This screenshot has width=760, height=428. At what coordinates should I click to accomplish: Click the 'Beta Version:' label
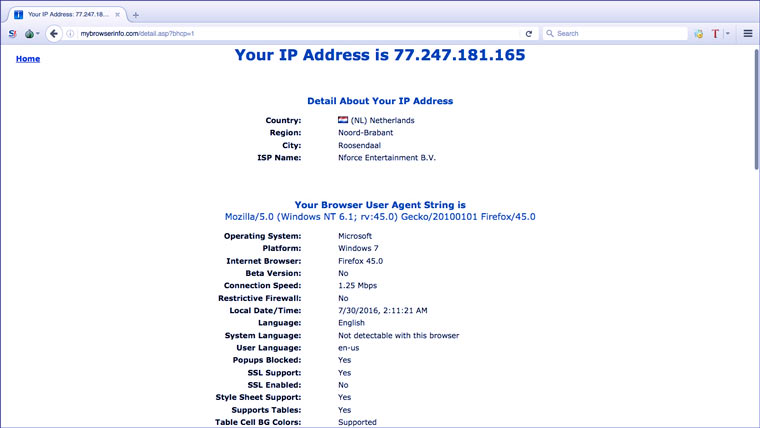click(x=273, y=273)
